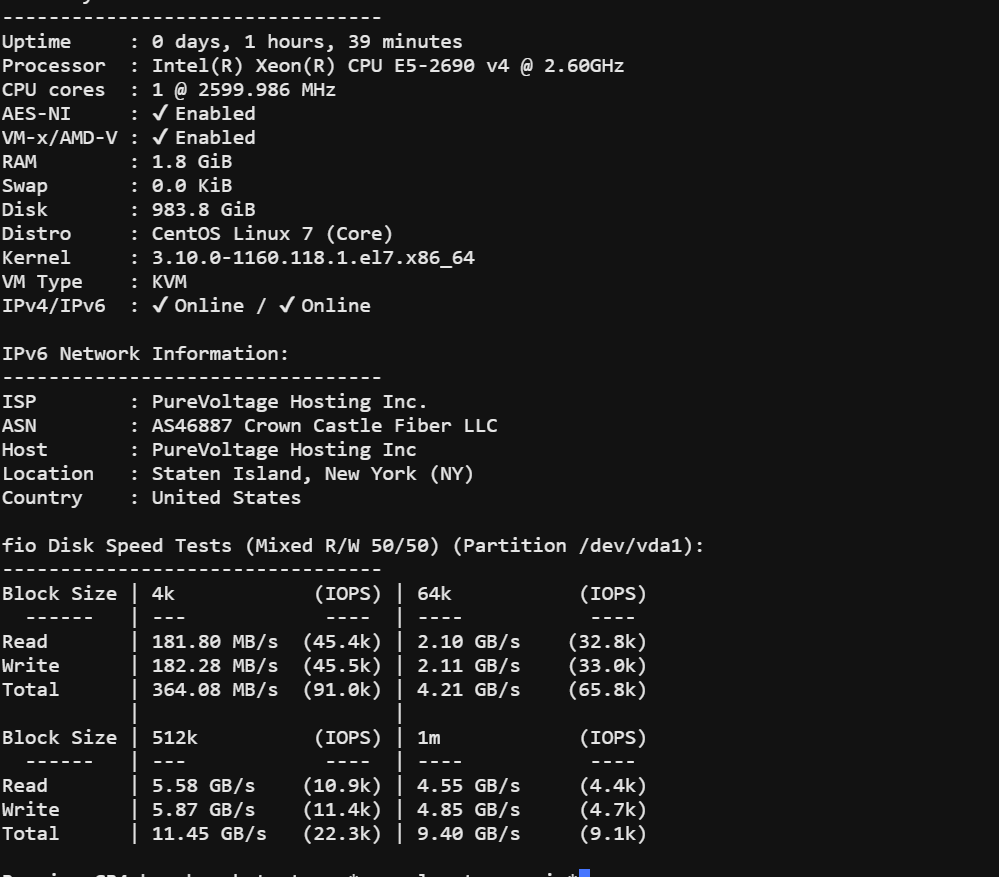Click the VM-x/AMD-V Enabled checkmark

[160, 138]
